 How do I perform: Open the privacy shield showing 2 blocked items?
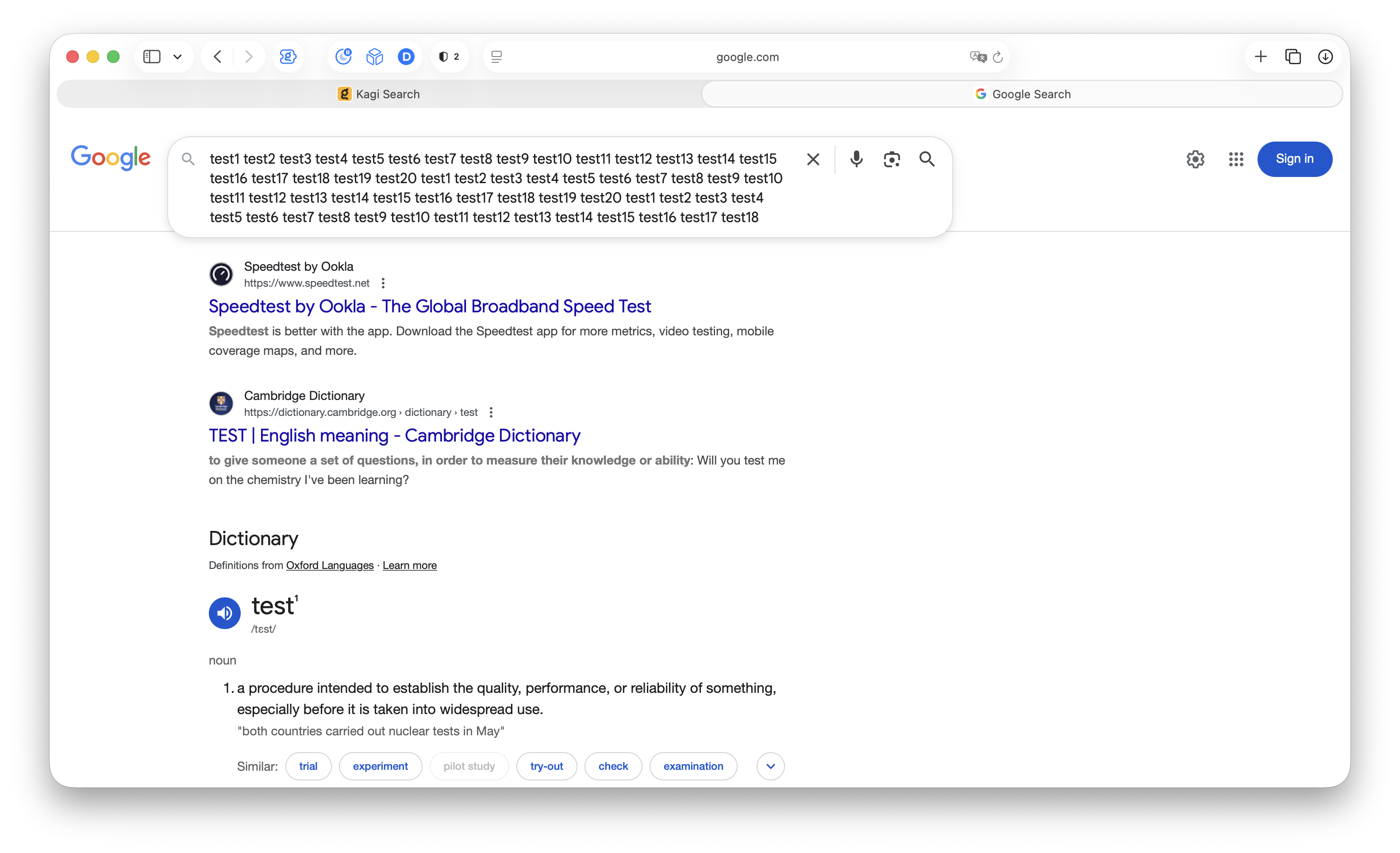tap(449, 56)
